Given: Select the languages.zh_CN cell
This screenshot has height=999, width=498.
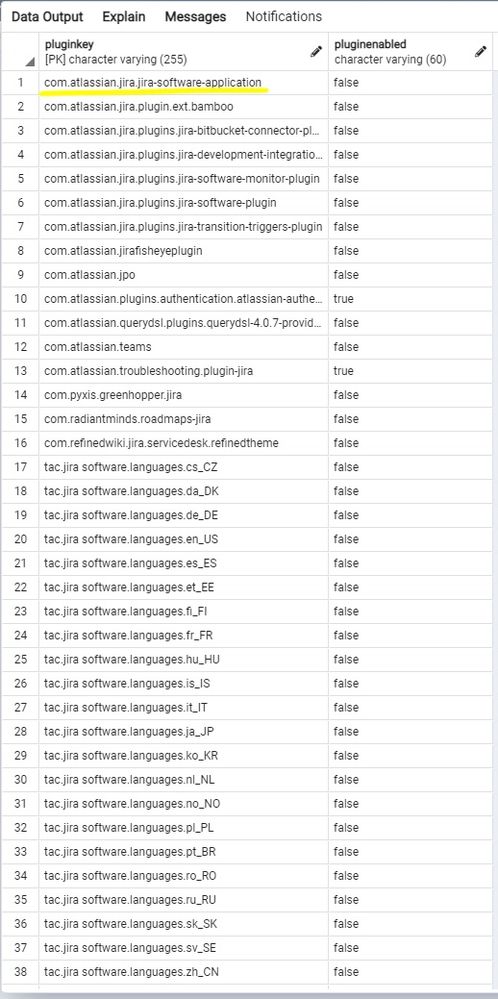Looking at the screenshot, I should click(x=183, y=972).
